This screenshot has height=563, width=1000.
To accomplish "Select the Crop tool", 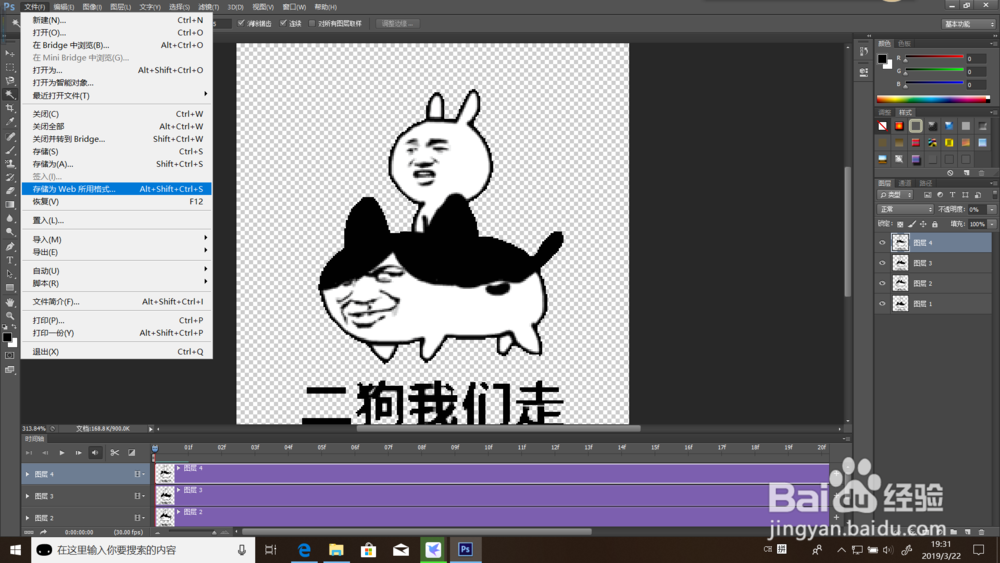I will click(10, 108).
